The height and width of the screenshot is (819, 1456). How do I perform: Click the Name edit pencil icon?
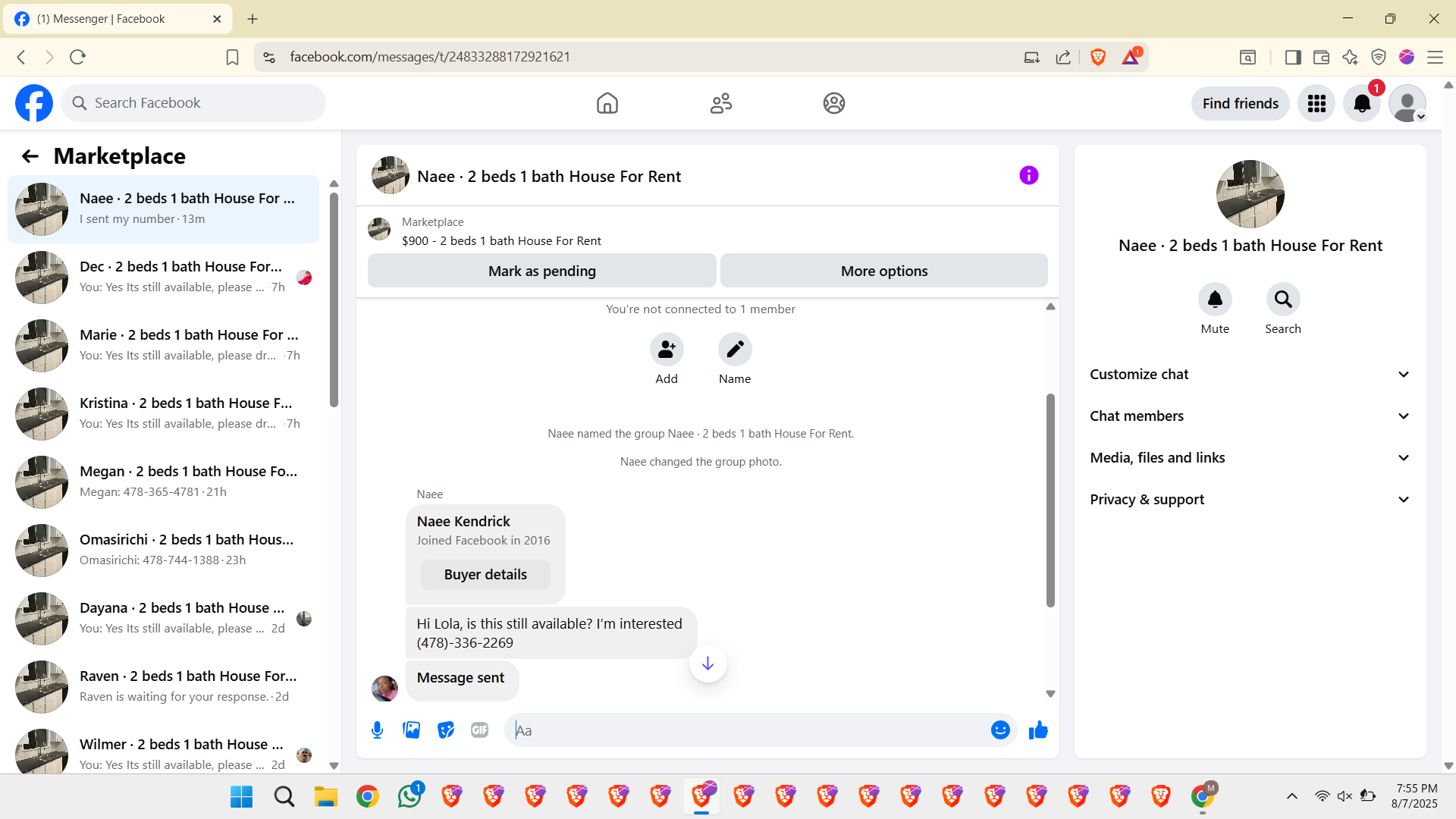pos(735,350)
